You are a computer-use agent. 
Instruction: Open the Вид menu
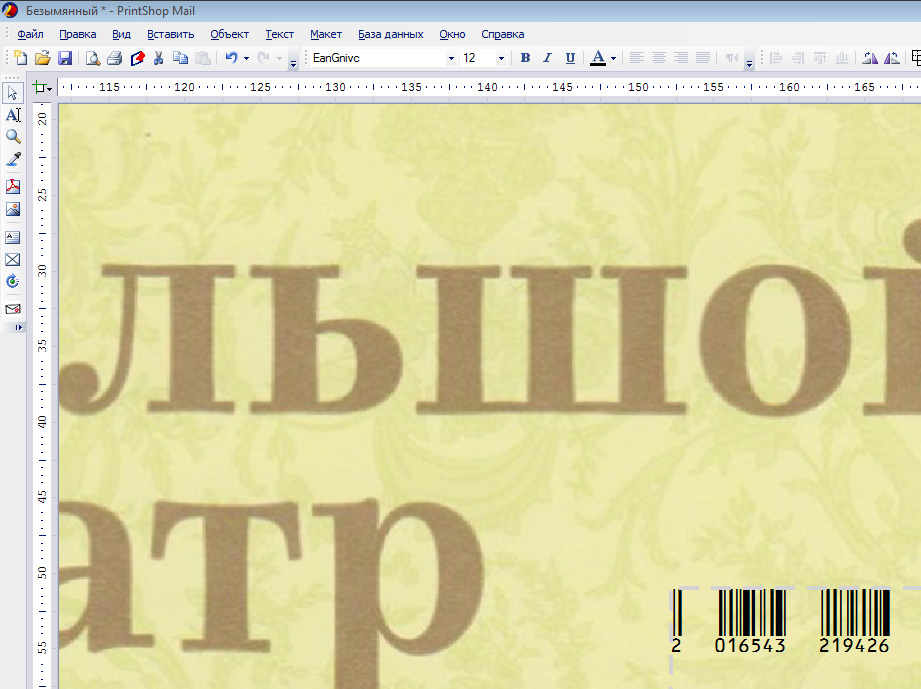pyautogui.click(x=121, y=34)
